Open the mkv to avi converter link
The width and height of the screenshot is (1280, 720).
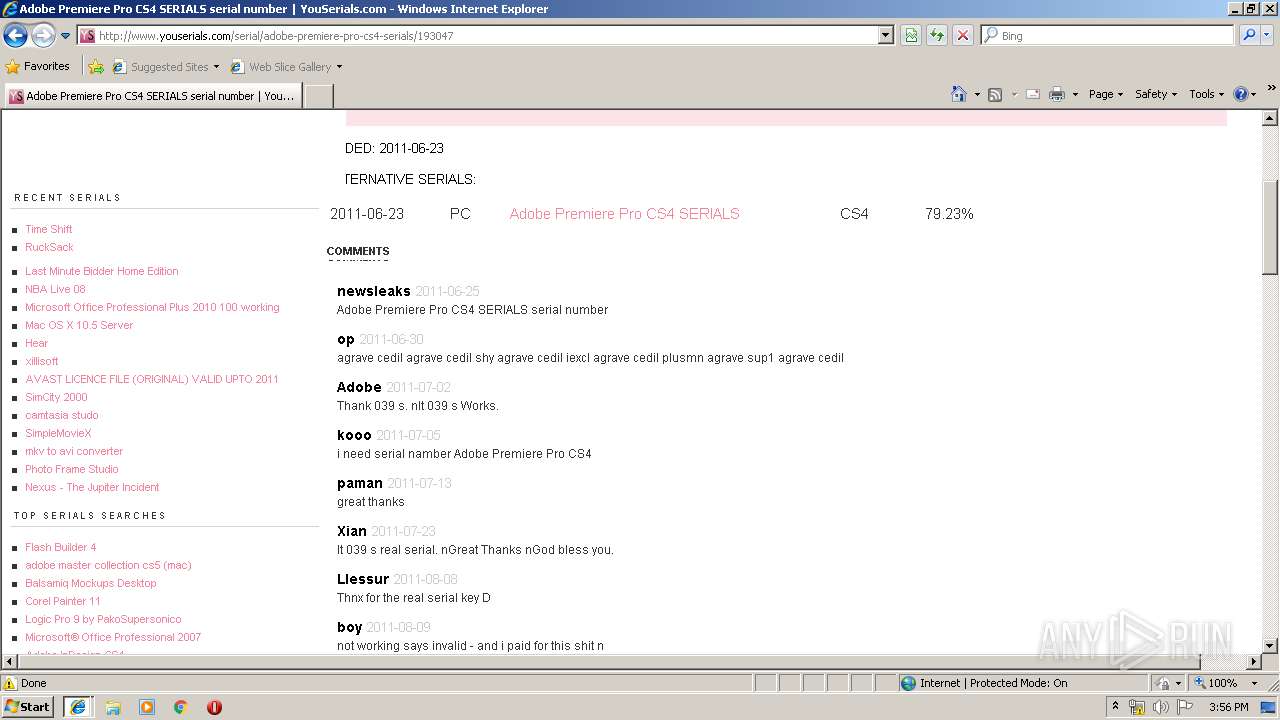(x=74, y=451)
